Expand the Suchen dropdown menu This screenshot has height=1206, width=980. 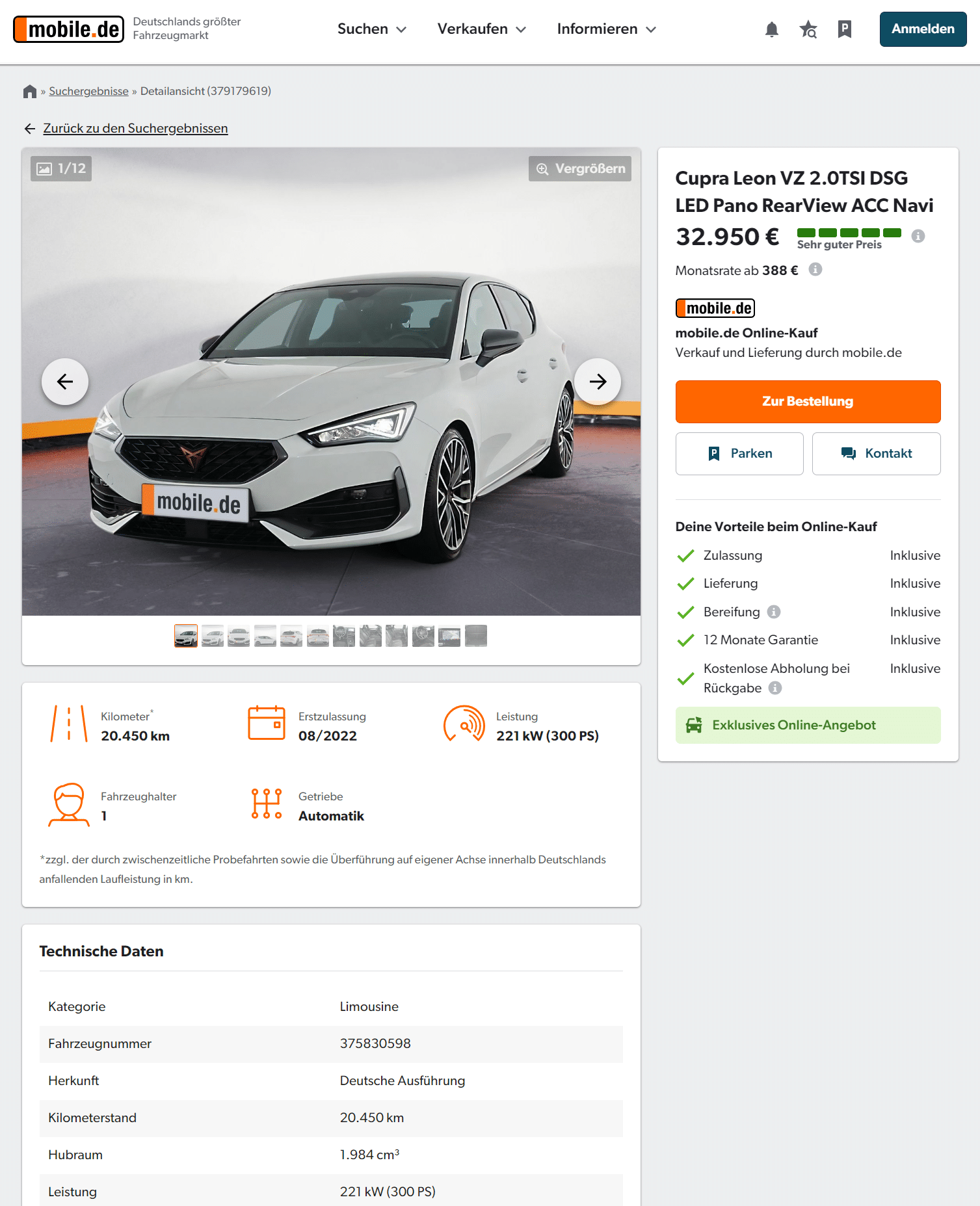pos(372,29)
